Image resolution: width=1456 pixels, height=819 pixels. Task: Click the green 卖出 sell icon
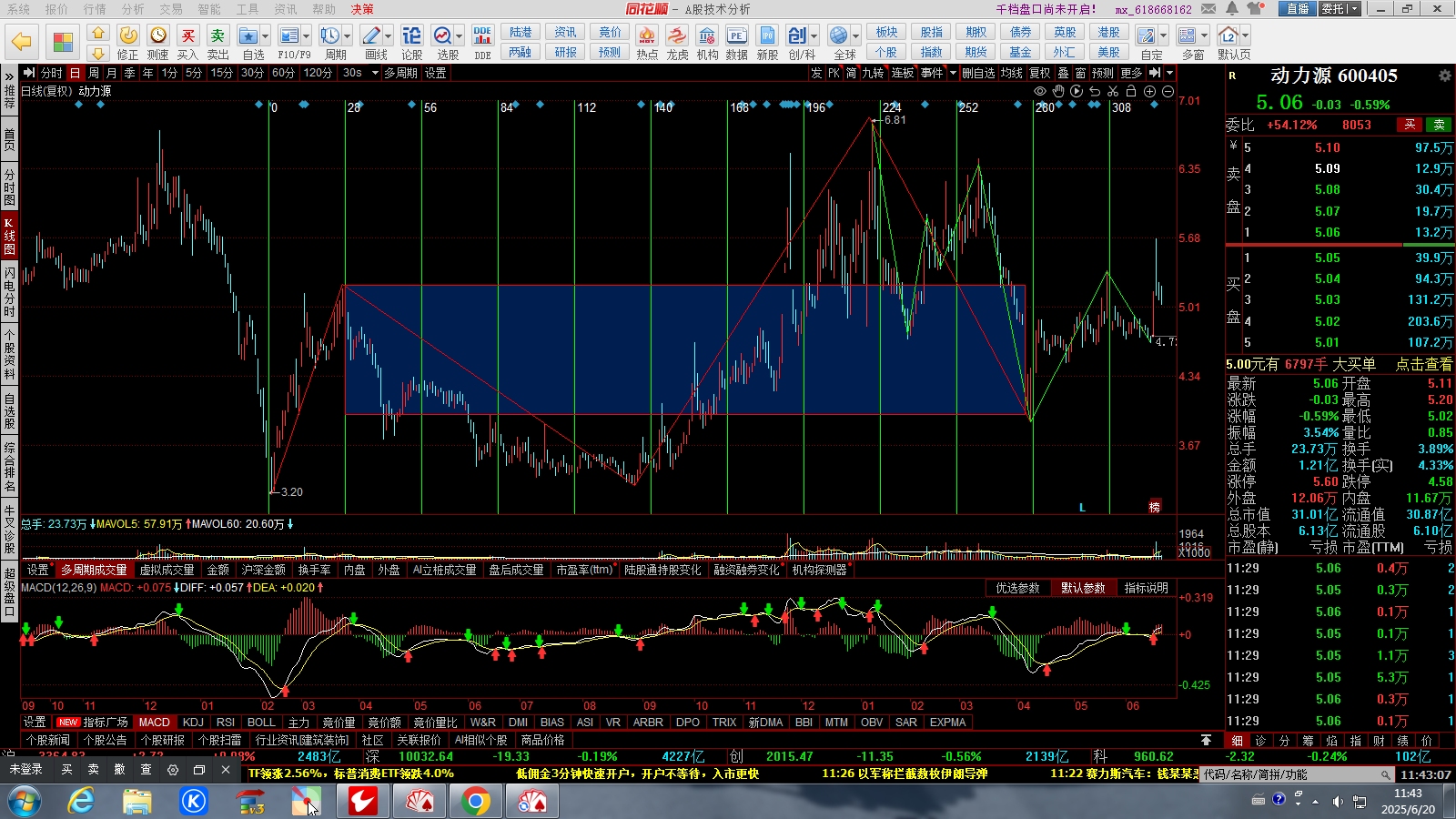coord(217,35)
